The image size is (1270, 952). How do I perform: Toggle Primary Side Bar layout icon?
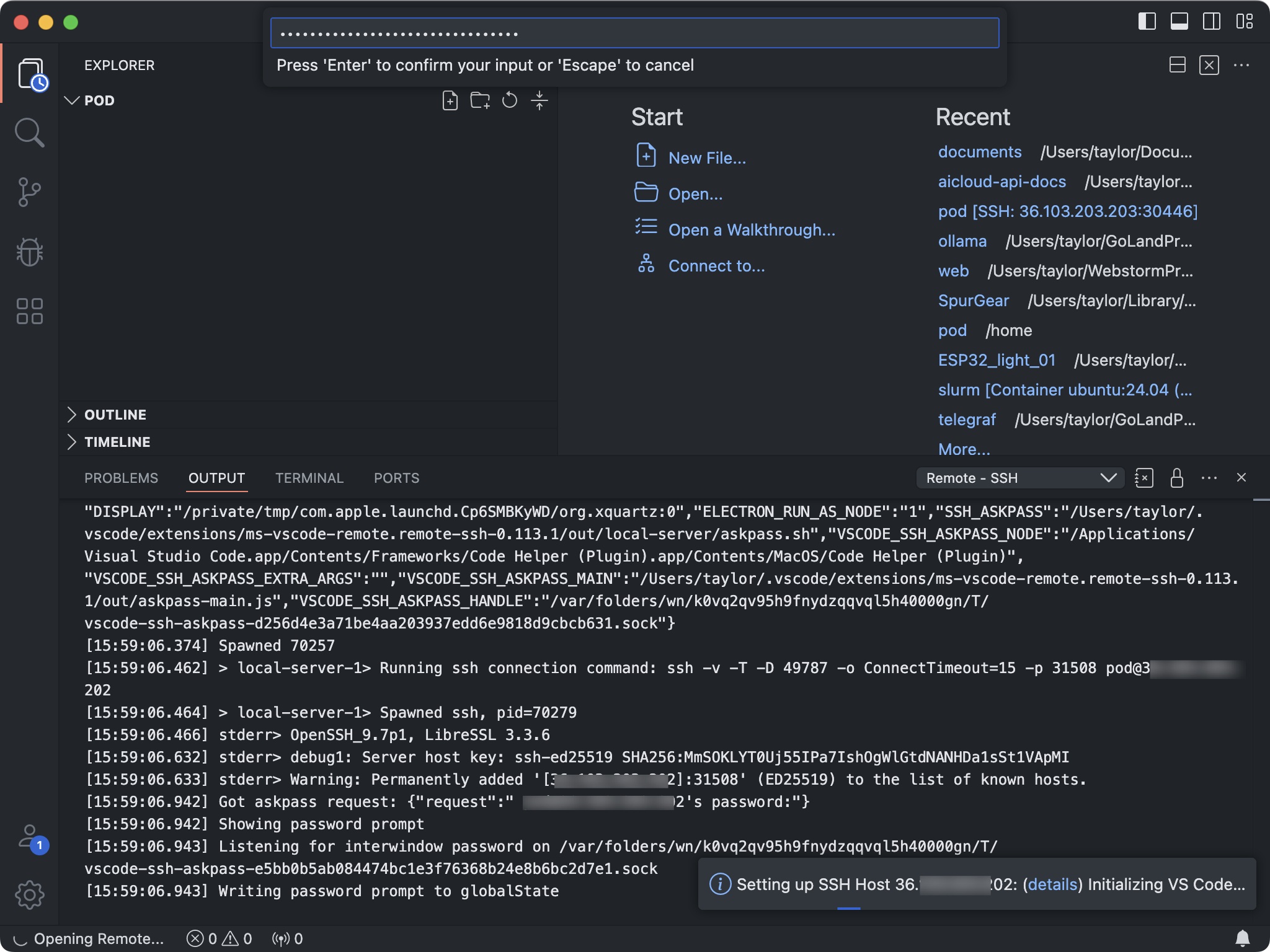point(1147,22)
